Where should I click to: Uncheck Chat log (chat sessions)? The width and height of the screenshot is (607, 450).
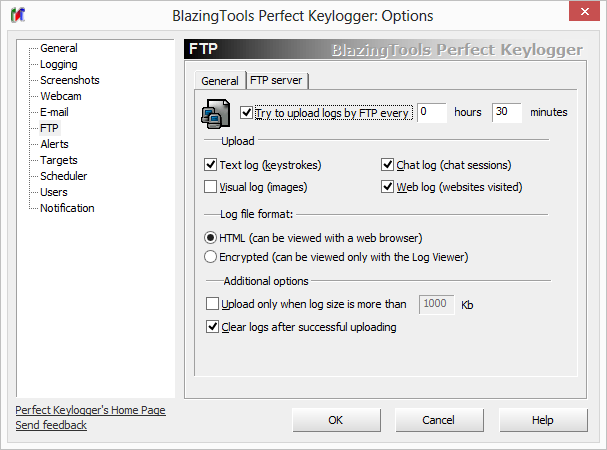[388, 165]
